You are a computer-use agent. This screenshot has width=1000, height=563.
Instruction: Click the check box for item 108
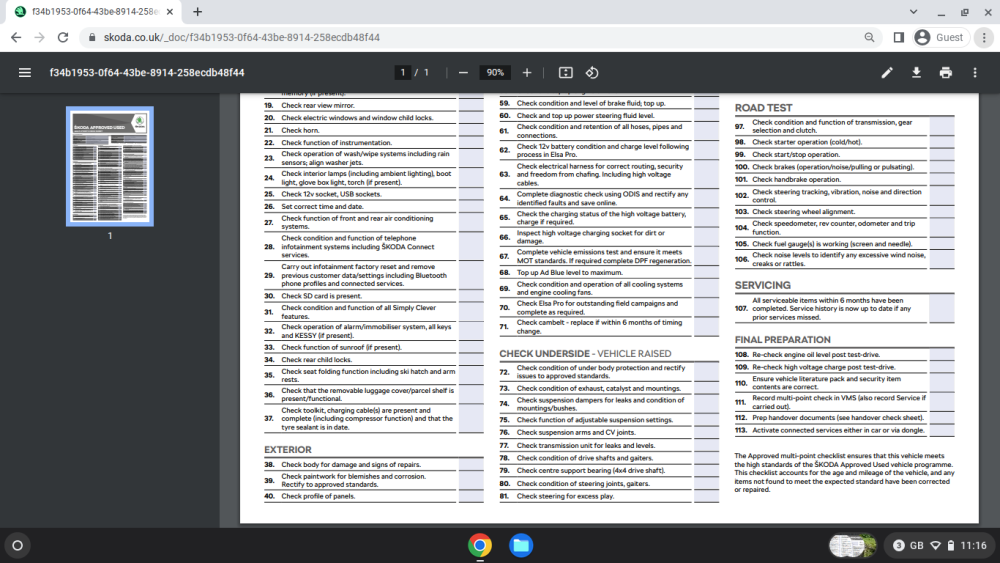tap(941, 355)
